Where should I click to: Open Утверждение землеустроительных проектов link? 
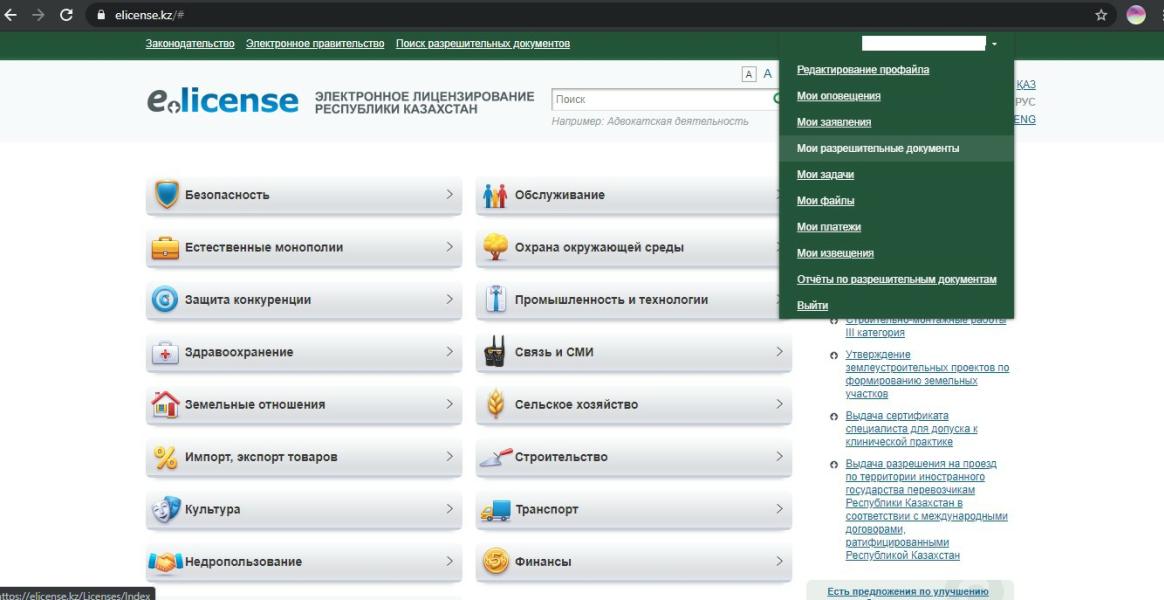coord(926,374)
